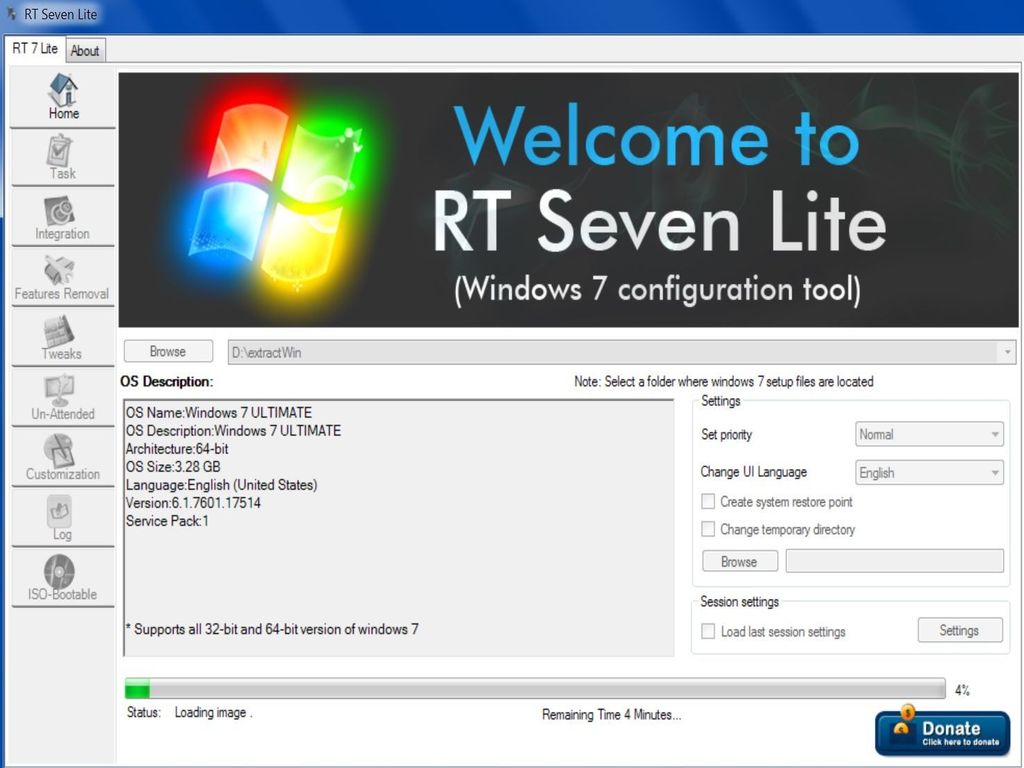Click the loading progress bar
Screen dimensions: 1024x768
(x=535, y=688)
